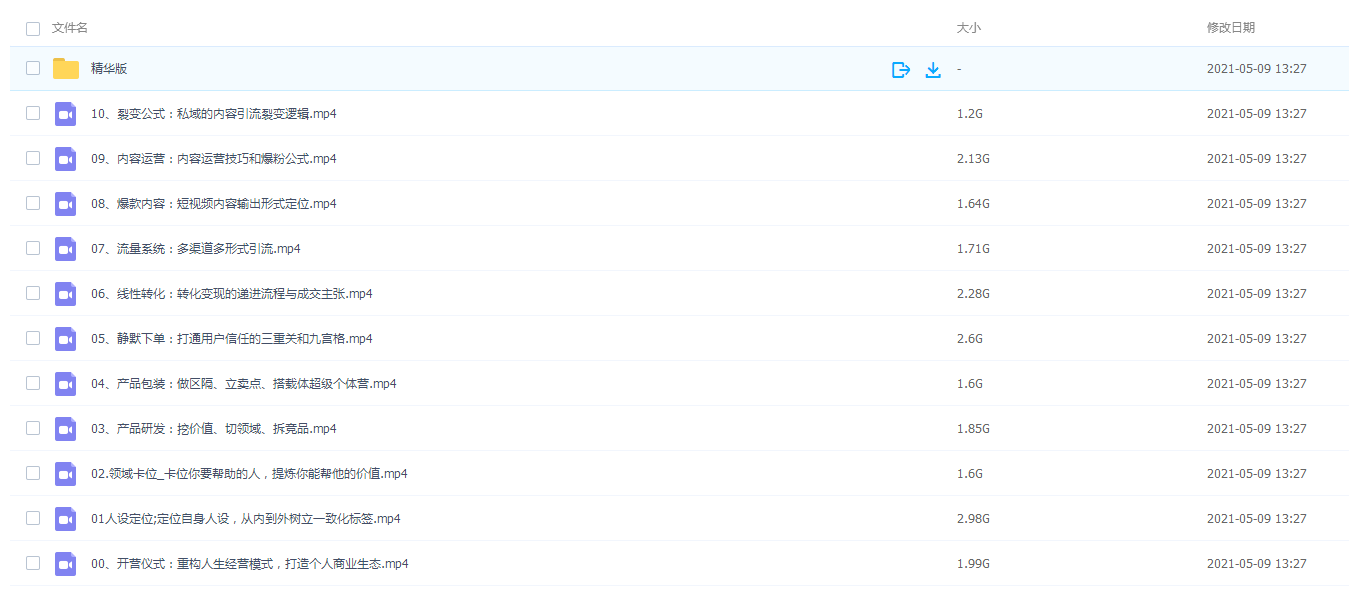Click the 1.2G size of 10、裂变公式
Viewport: 1349px width, 594px height.
[970, 114]
